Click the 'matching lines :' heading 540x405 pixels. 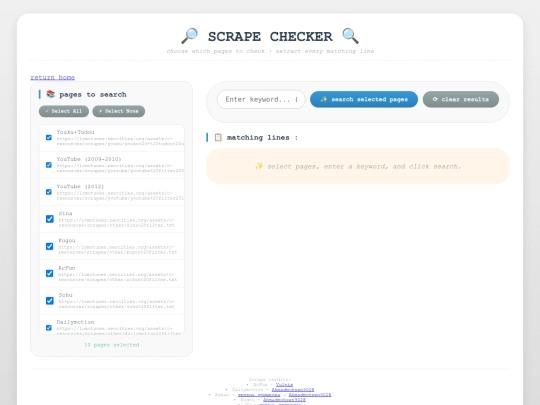(x=262, y=137)
